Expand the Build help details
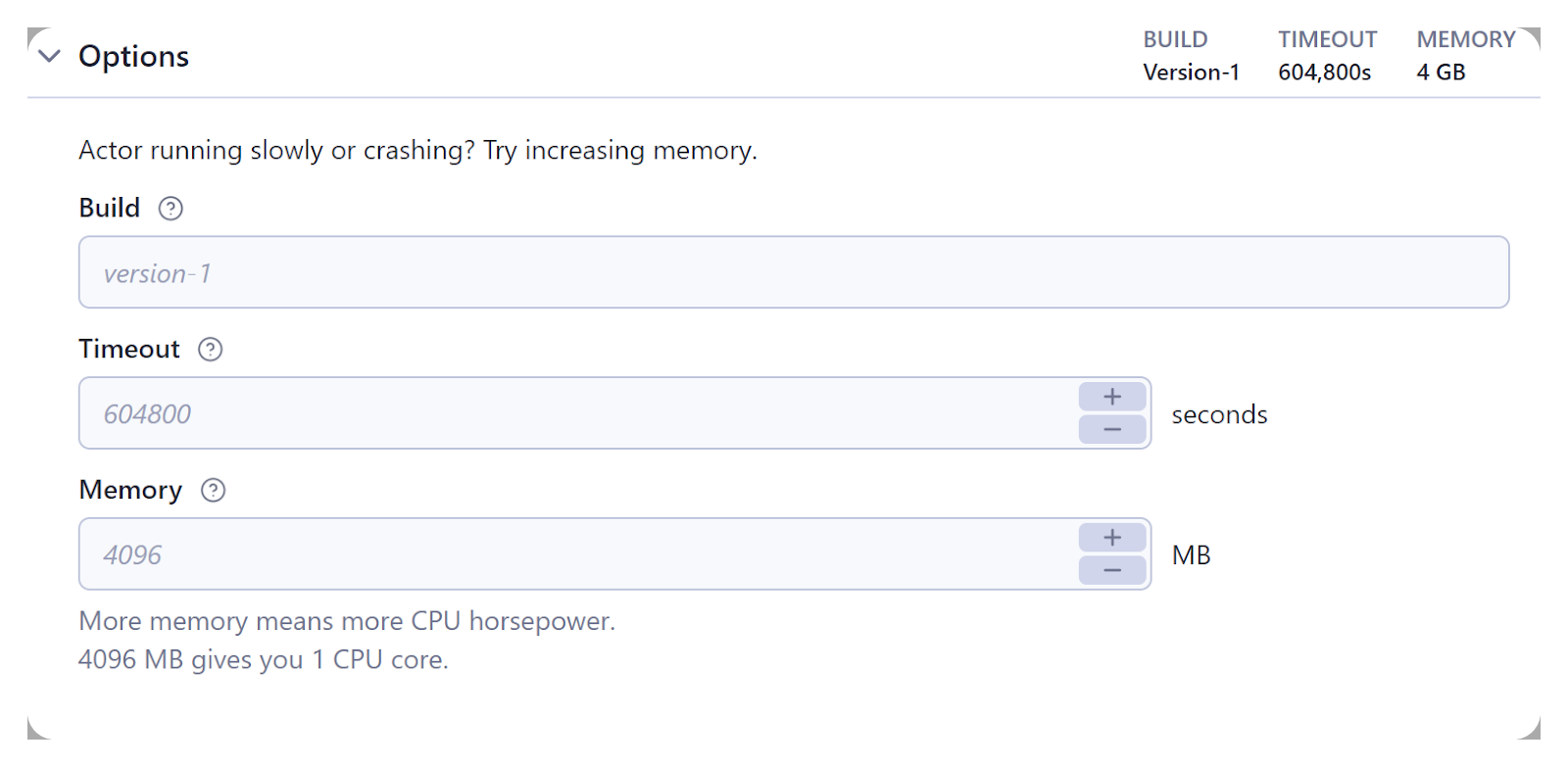Screen dimensions: 1568x767 pos(171,208)
